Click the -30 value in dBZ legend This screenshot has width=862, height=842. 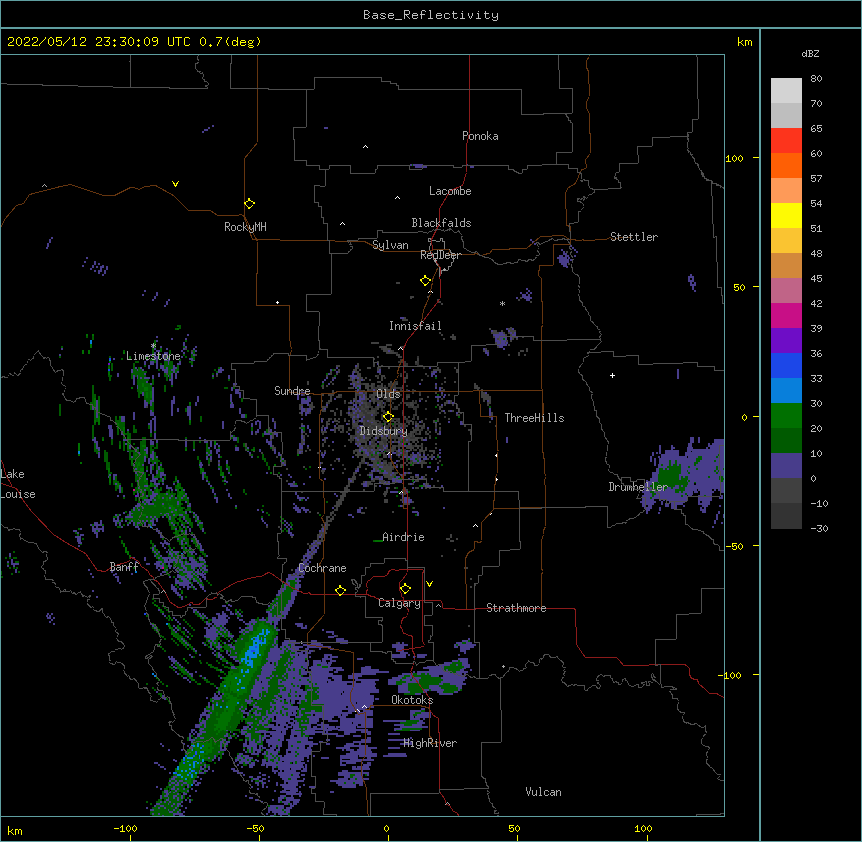819,528
